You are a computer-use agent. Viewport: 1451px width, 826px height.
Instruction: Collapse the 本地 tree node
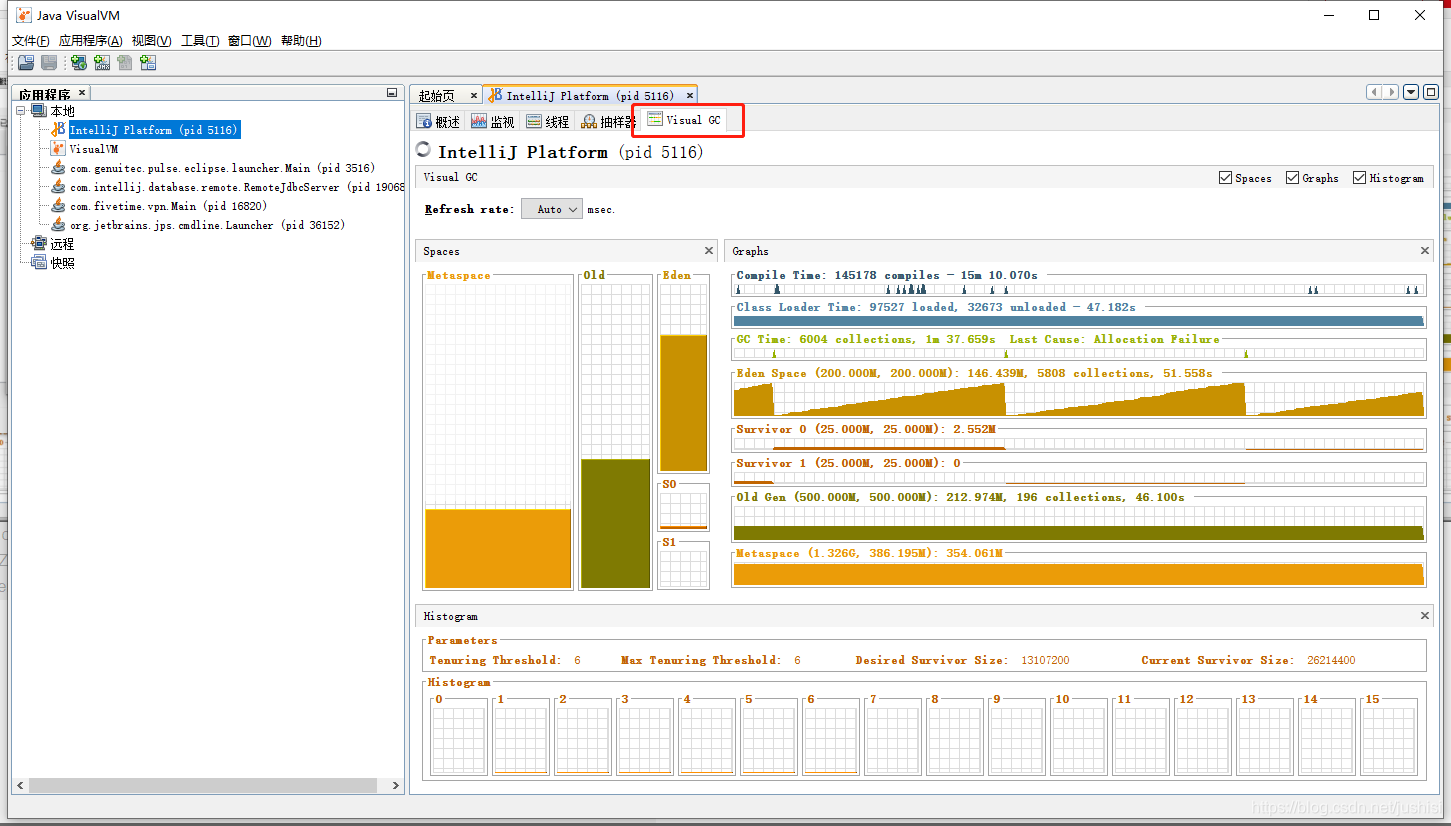click(22, 111)
